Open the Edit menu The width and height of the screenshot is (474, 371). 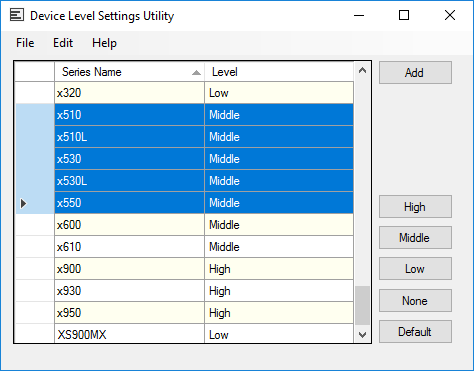(63, 43)
